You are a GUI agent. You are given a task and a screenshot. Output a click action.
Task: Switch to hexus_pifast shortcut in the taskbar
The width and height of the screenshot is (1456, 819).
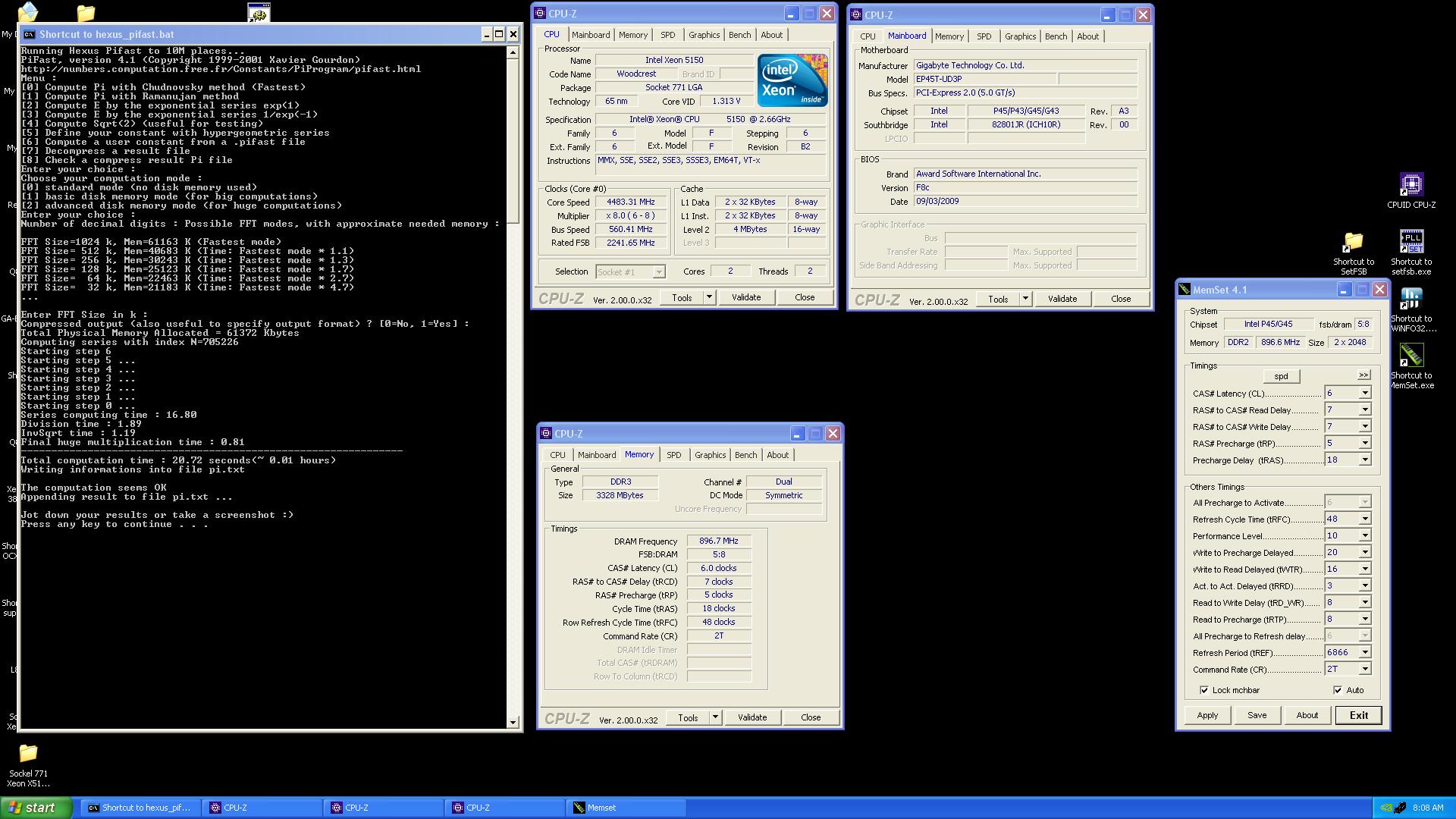141,808
